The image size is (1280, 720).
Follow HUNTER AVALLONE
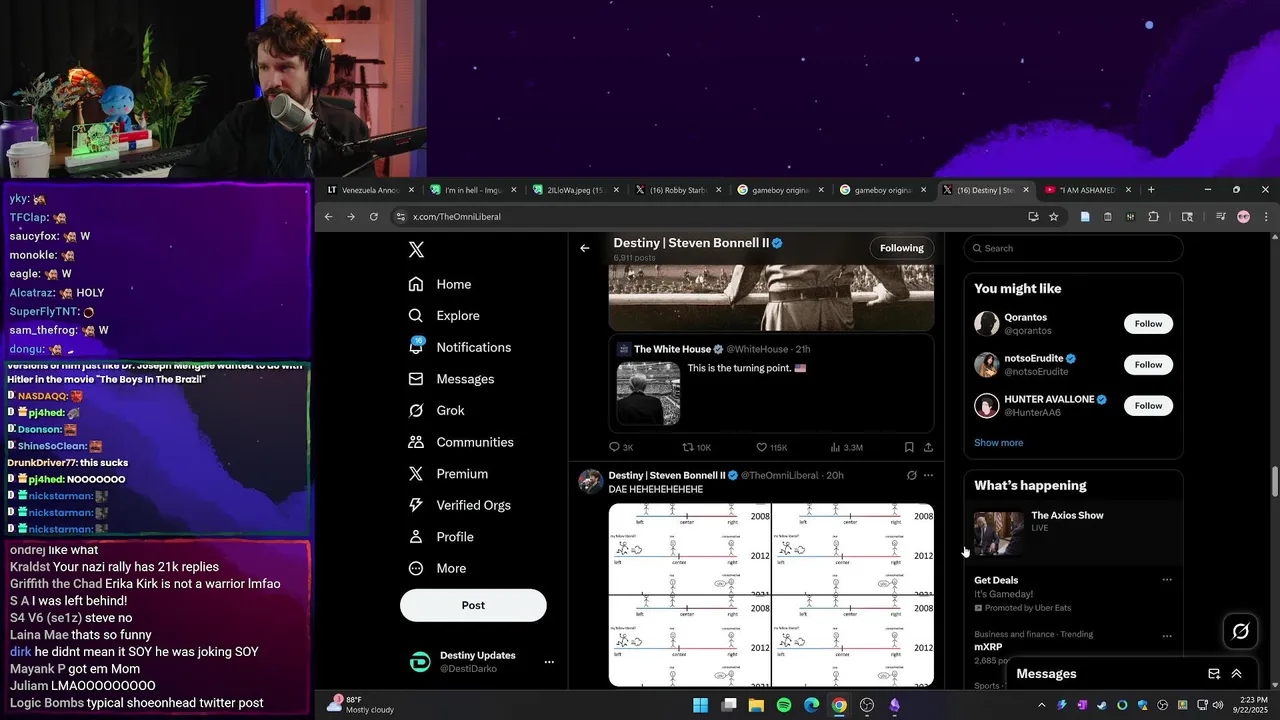pos(1148,406)
